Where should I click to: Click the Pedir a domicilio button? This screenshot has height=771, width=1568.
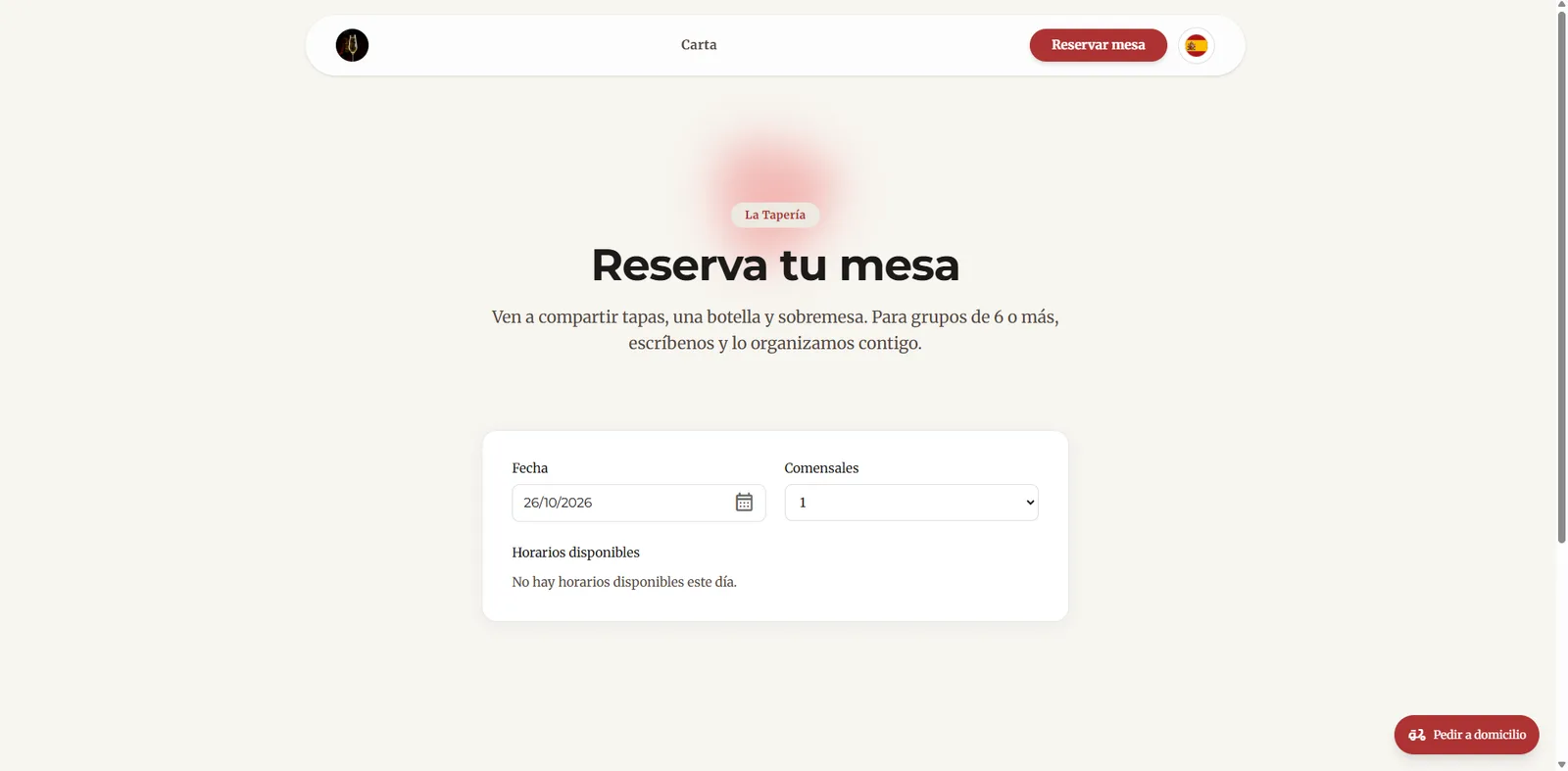click(1466, 735)
